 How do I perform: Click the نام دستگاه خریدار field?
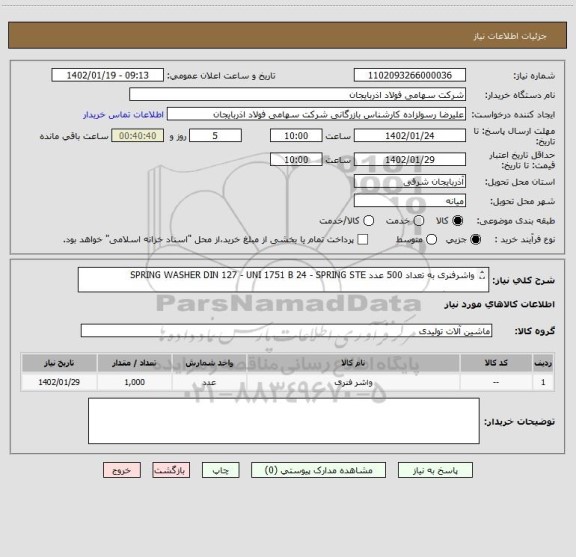click(x=297, y=95)
